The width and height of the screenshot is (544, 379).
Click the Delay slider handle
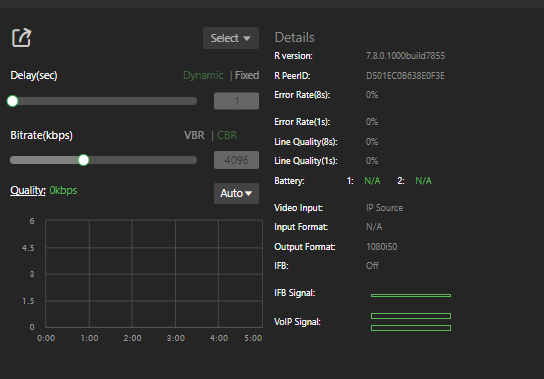tap(12, 101)
